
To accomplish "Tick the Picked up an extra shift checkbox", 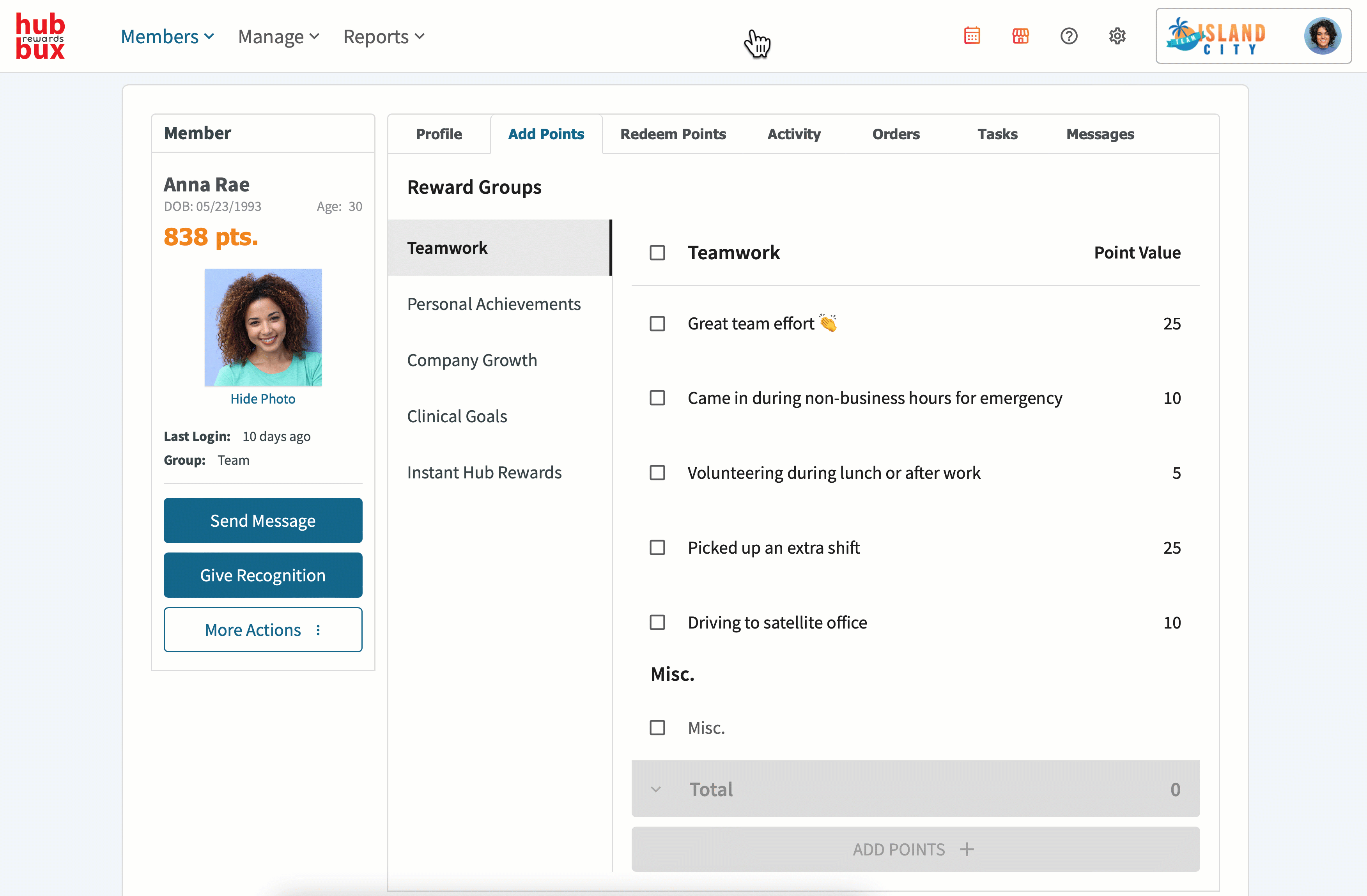I will click(657, 547).
